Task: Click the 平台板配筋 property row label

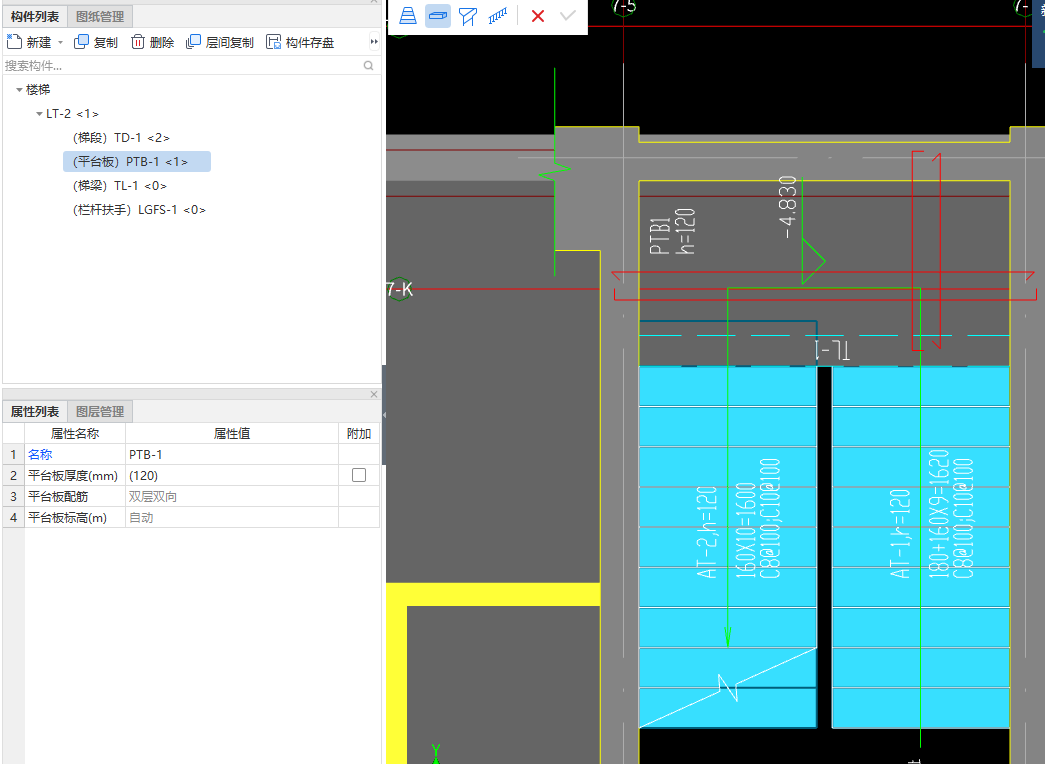Action: tap(58, 496)
